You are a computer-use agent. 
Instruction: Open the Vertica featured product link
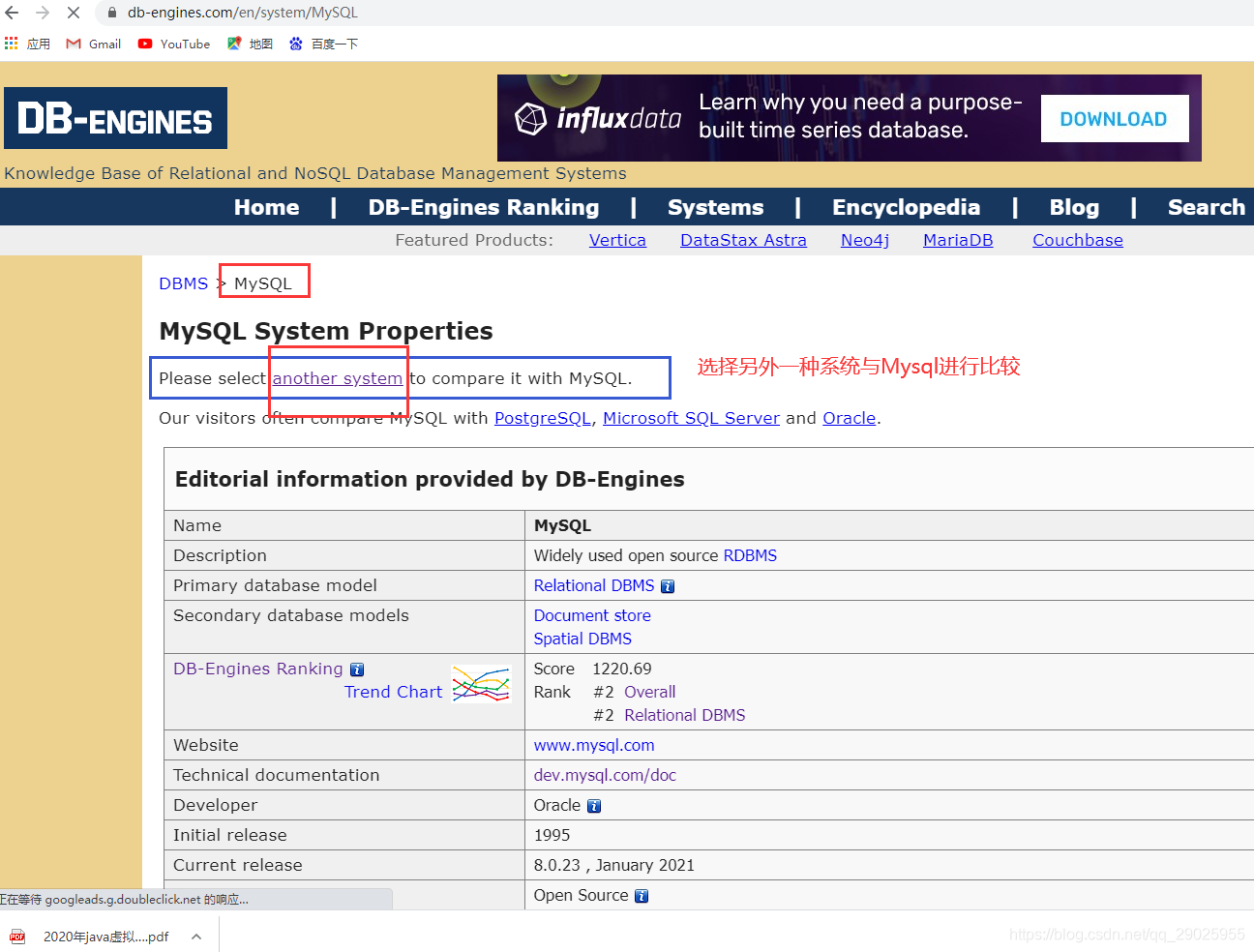point(617,240)
